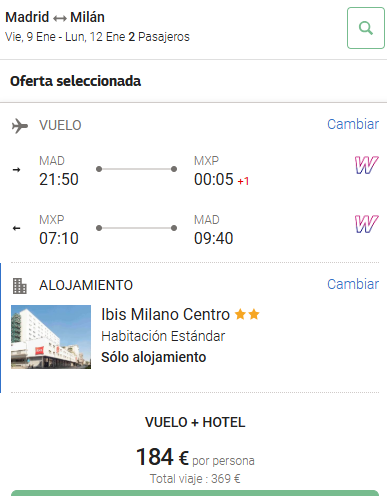The image size is (387, 496).
Task: Select the 00:05 +1 MXP arrival time
Action: tap(221, 180)
